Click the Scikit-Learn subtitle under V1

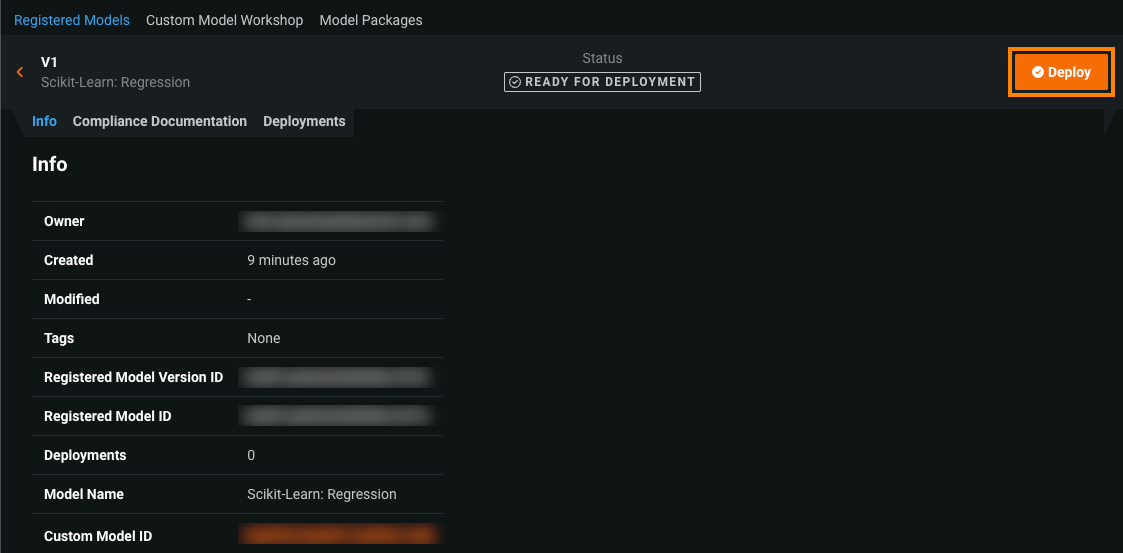click(x=115, y=82)
